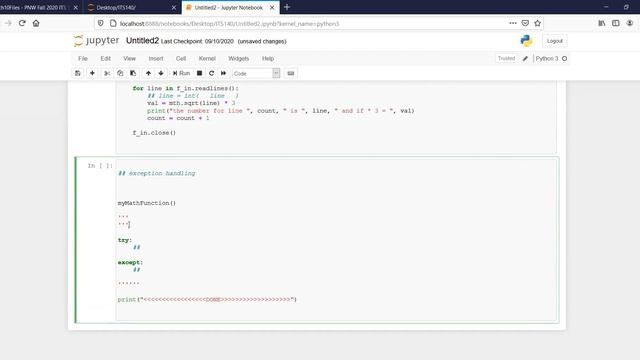The height and width of the screenshot is (360, 640).
Task: Paste cells below icon
Action: click(133, 73)
